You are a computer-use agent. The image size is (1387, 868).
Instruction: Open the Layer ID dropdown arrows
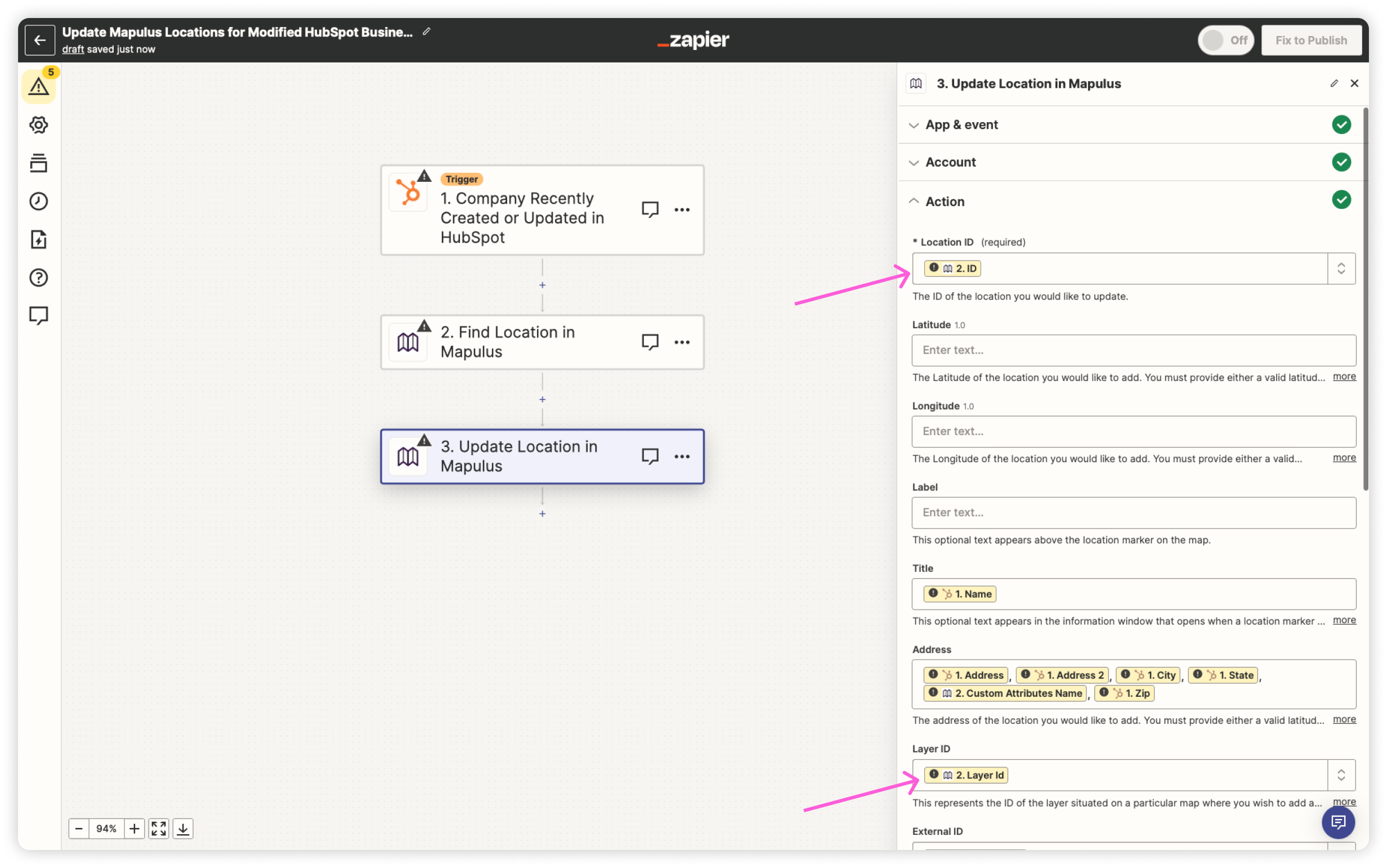(1340, 775)
